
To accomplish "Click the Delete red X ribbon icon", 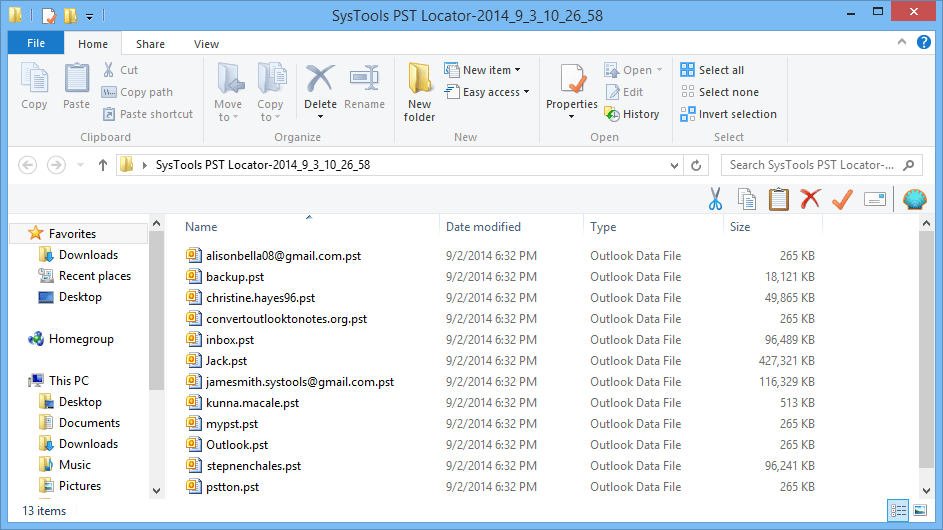I will coord(320,79).
